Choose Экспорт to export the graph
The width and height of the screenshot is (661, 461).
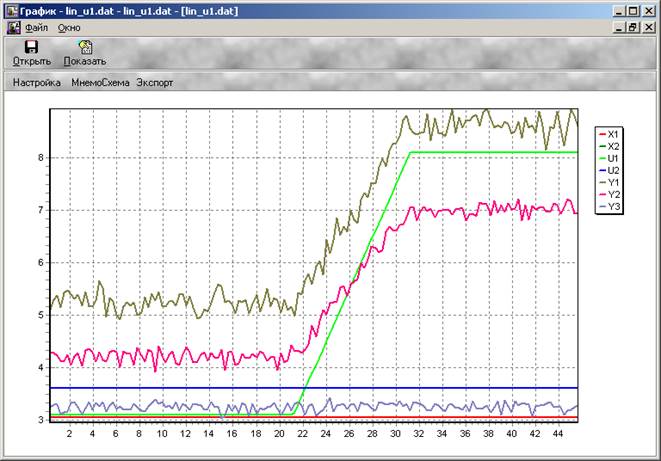[154, 82]
